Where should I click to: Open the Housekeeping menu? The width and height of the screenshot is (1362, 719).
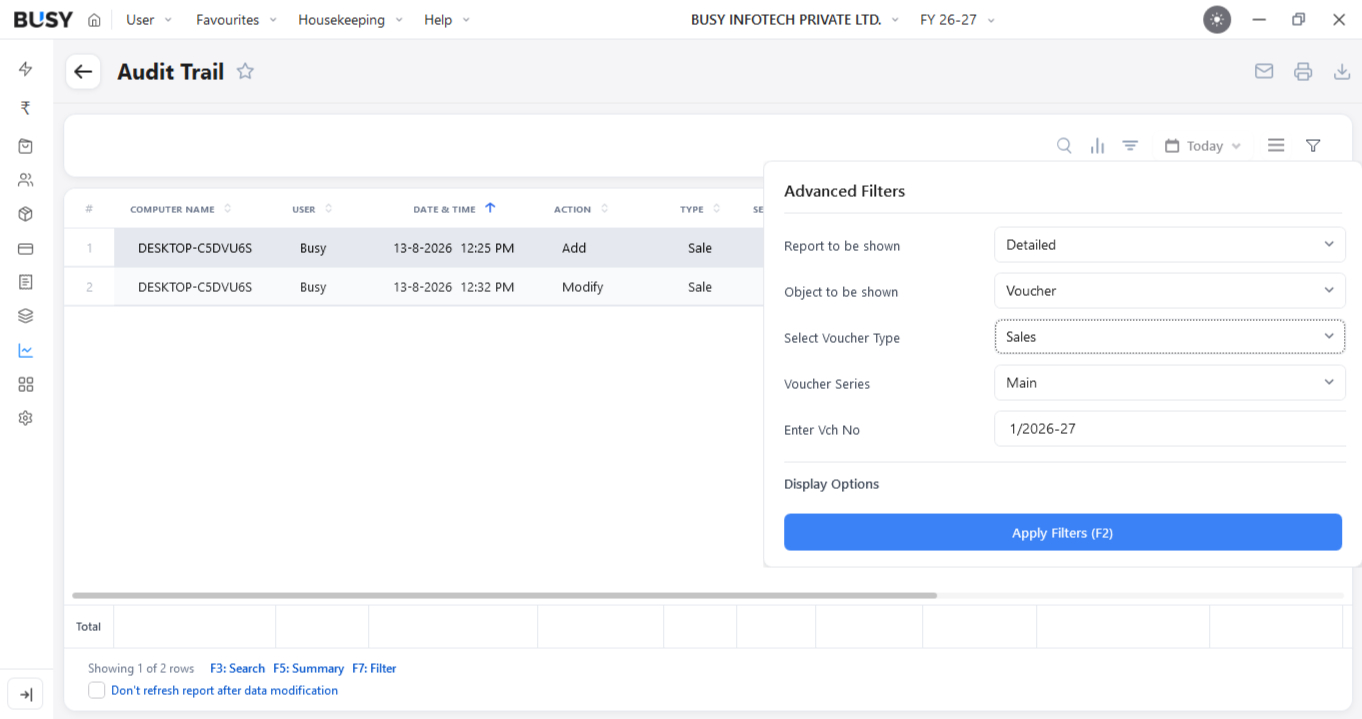[x=350, y=20]
